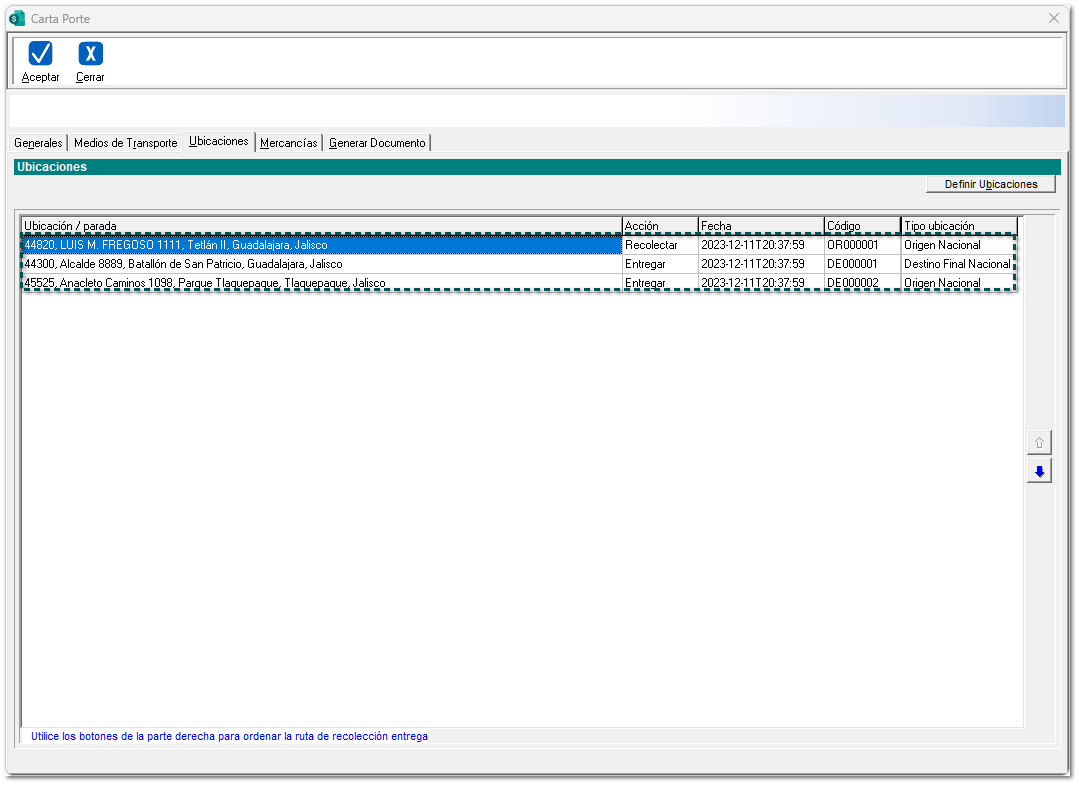Click the Acción column header
Viewport: 1079px width, 785px height.
click(x=659, y=226)
